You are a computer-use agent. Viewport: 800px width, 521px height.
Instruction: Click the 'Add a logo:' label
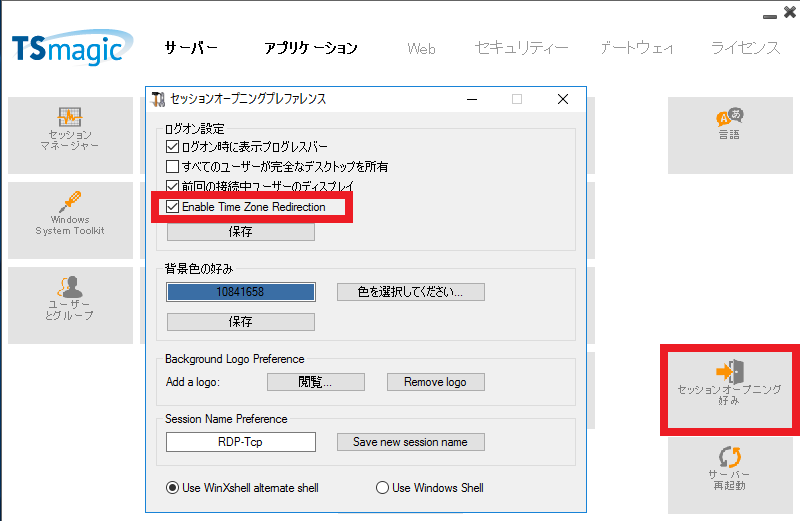[193, 382]
